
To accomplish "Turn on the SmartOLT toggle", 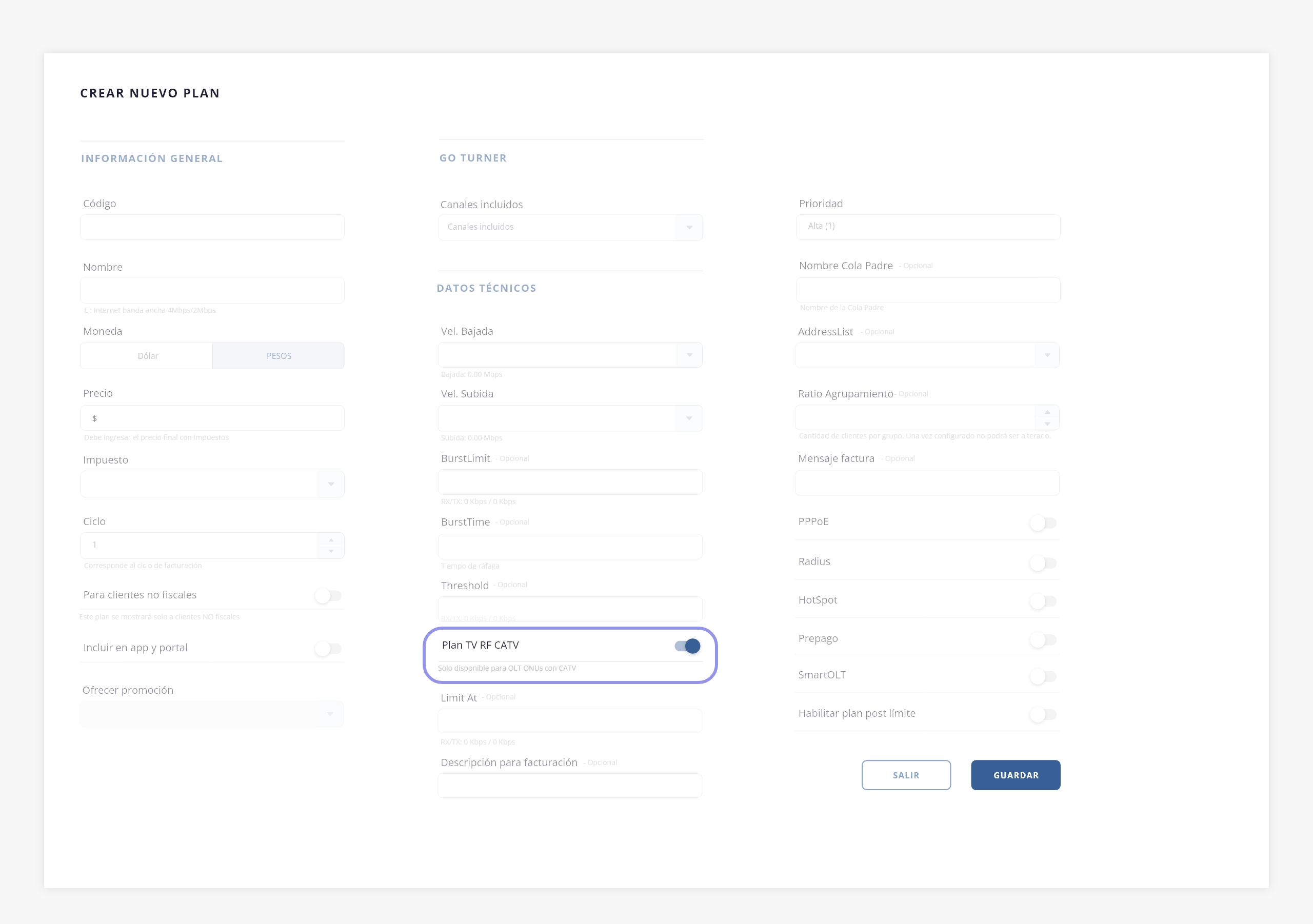I will pos(1043,676).
